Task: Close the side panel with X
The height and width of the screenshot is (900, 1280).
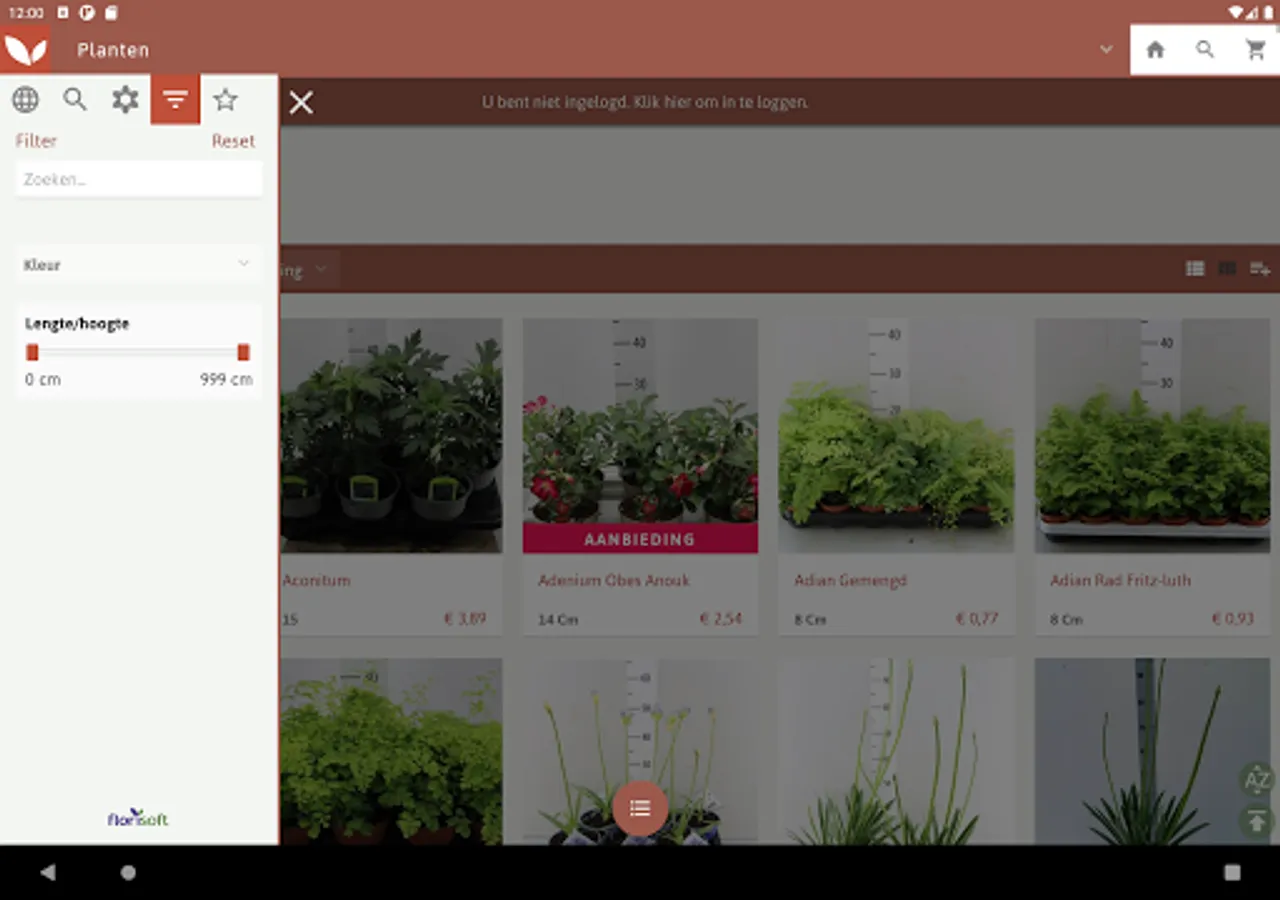Action: coord(301,102)
